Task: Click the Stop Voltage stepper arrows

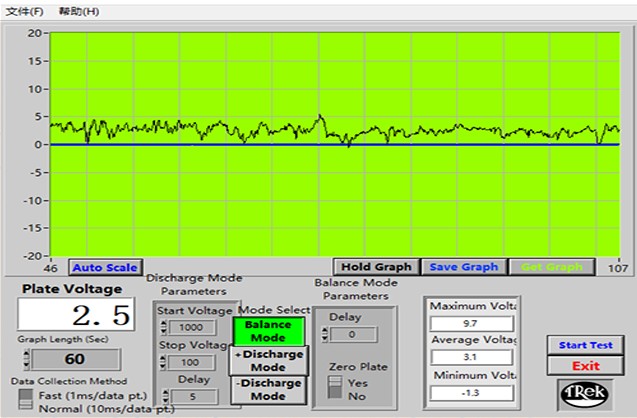Action: tap(164, 361)
